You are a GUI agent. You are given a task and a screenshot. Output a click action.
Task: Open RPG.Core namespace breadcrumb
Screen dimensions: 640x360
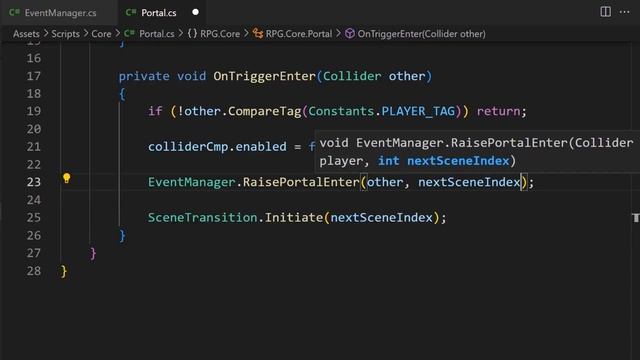pos(220,34)
